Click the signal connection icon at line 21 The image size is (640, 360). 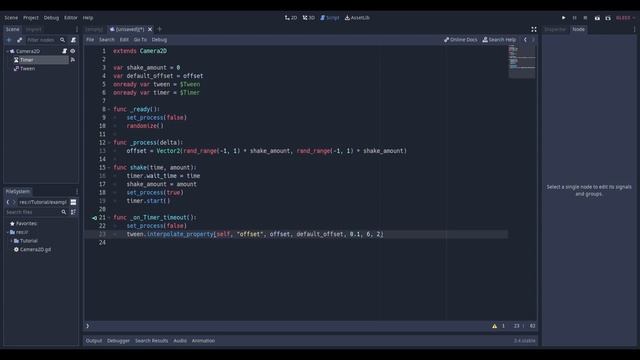[x=95, y=218]
